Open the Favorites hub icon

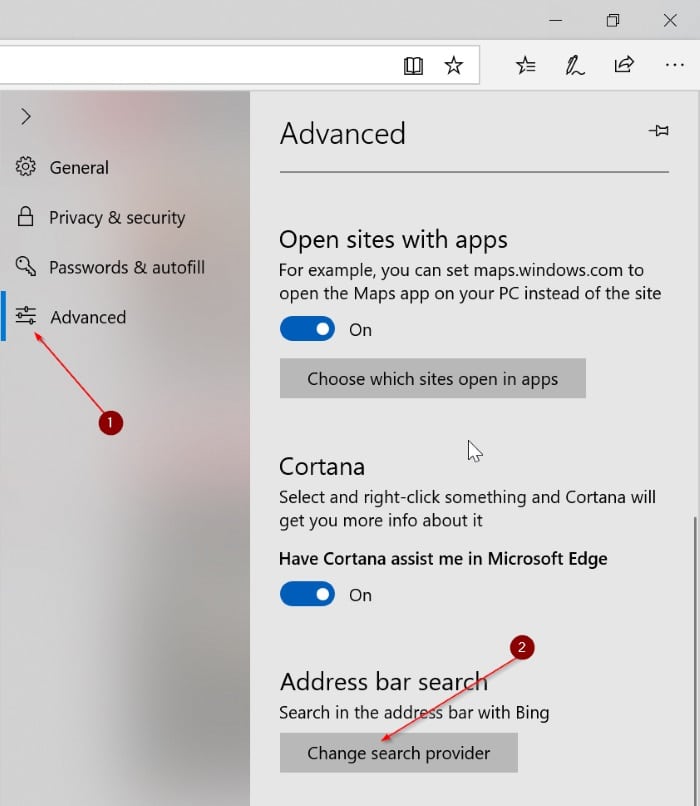pyautogui.click(x=526, y=65)
